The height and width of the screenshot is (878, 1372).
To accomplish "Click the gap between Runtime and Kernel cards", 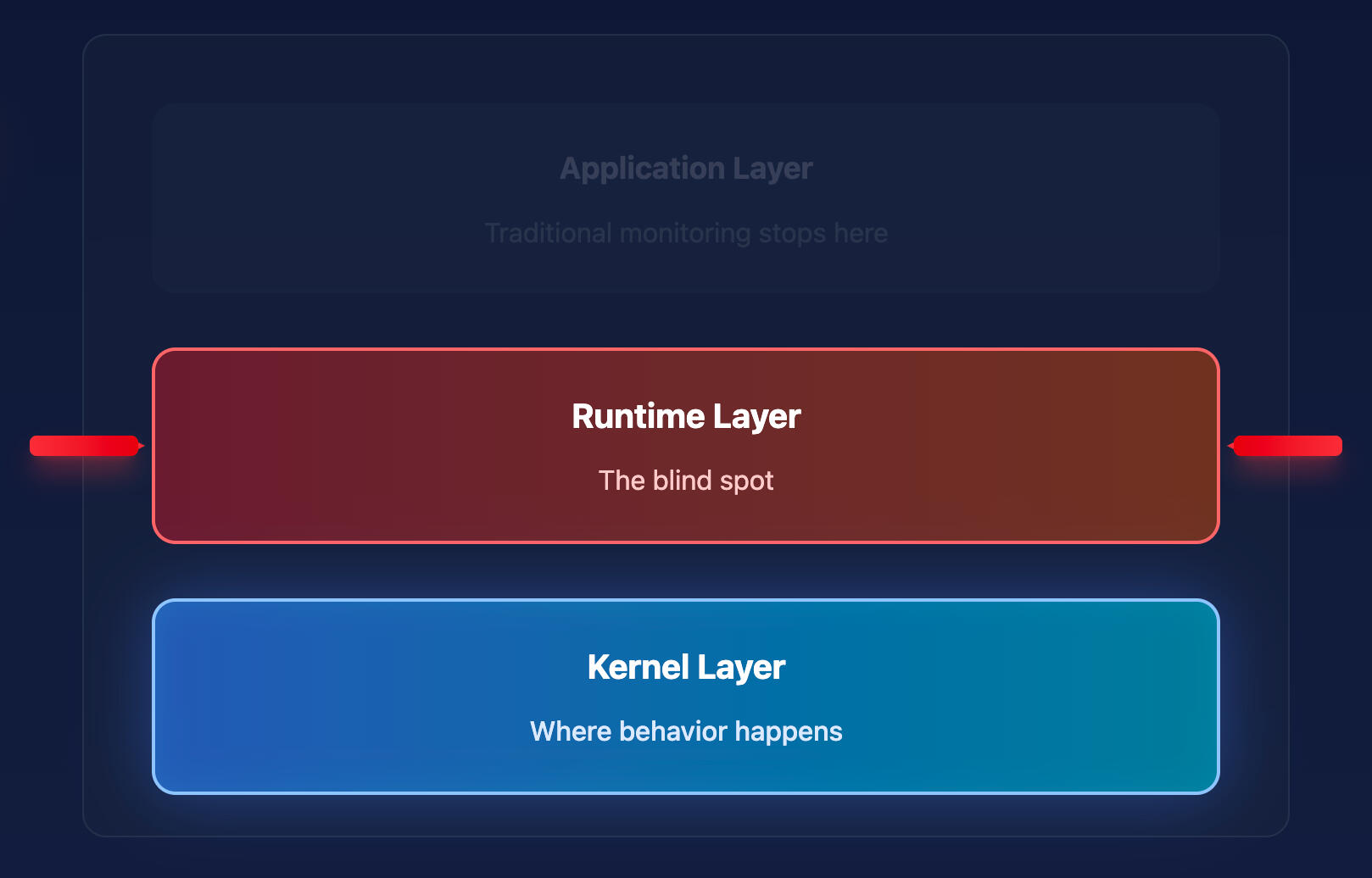I will (x=686, y=571).
